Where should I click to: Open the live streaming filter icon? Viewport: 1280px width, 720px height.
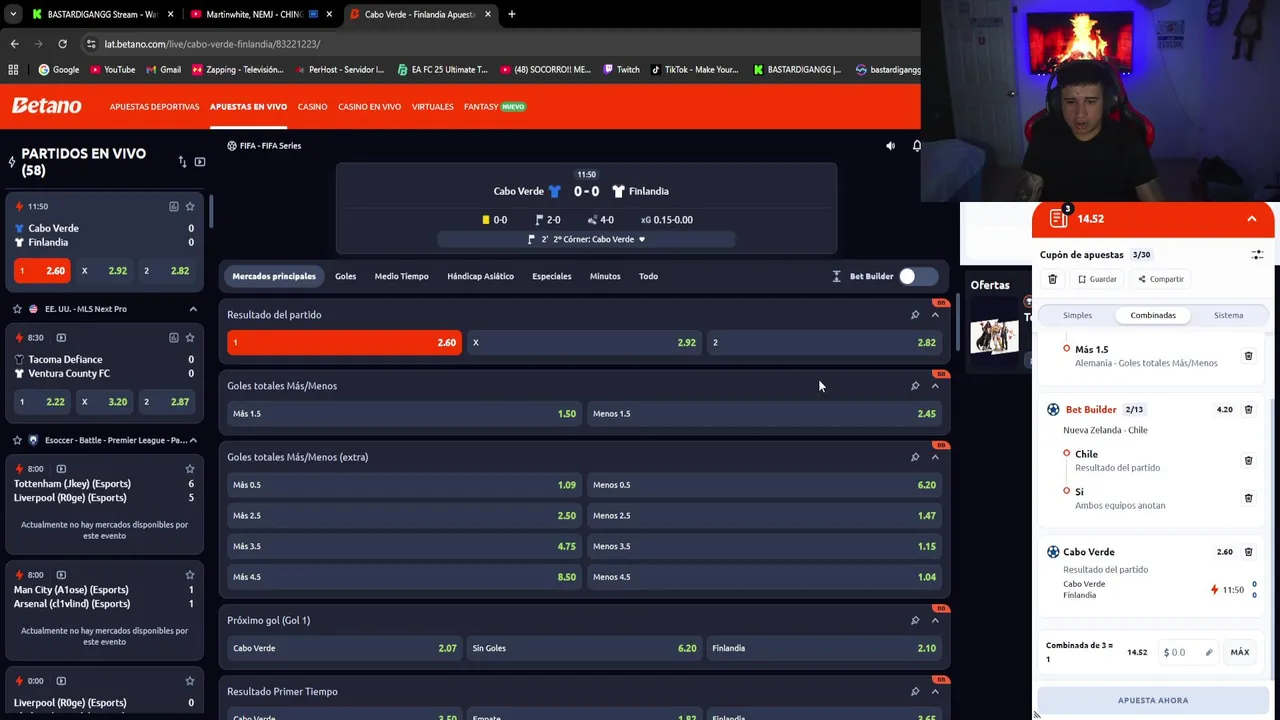[200, 162]
